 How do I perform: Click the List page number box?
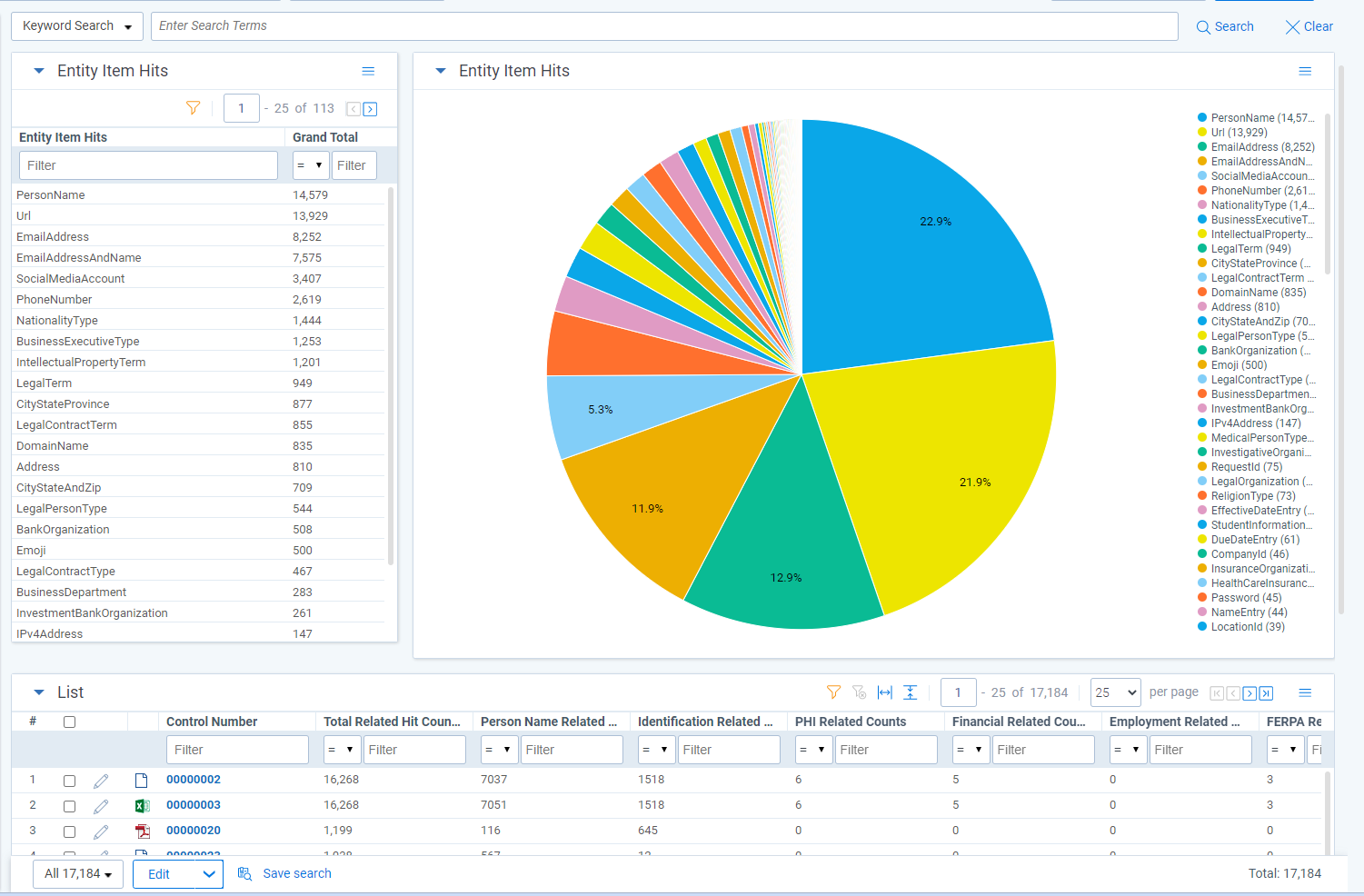[958, 692]
